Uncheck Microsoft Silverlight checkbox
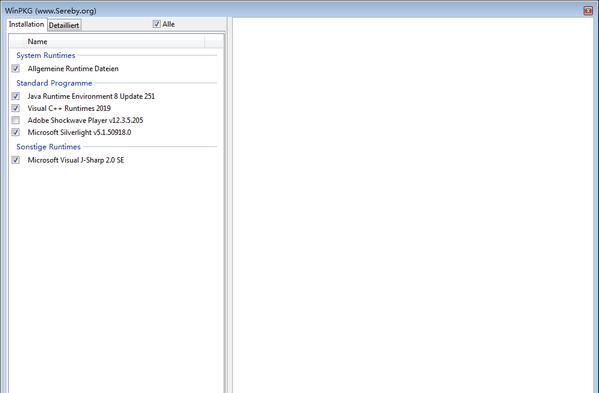599x393 pixels. click(16, 133)
